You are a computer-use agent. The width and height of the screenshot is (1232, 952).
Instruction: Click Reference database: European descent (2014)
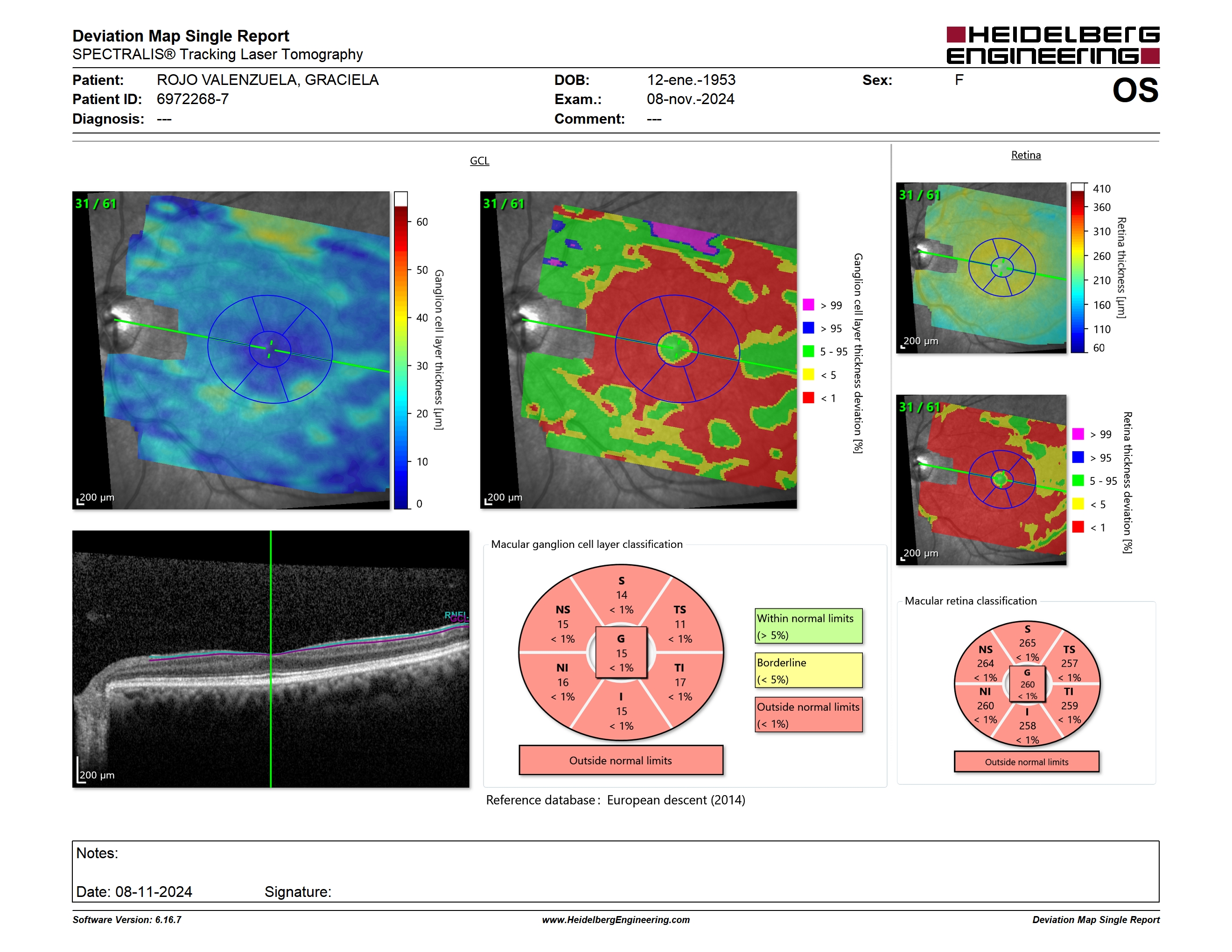click(616, 800)
